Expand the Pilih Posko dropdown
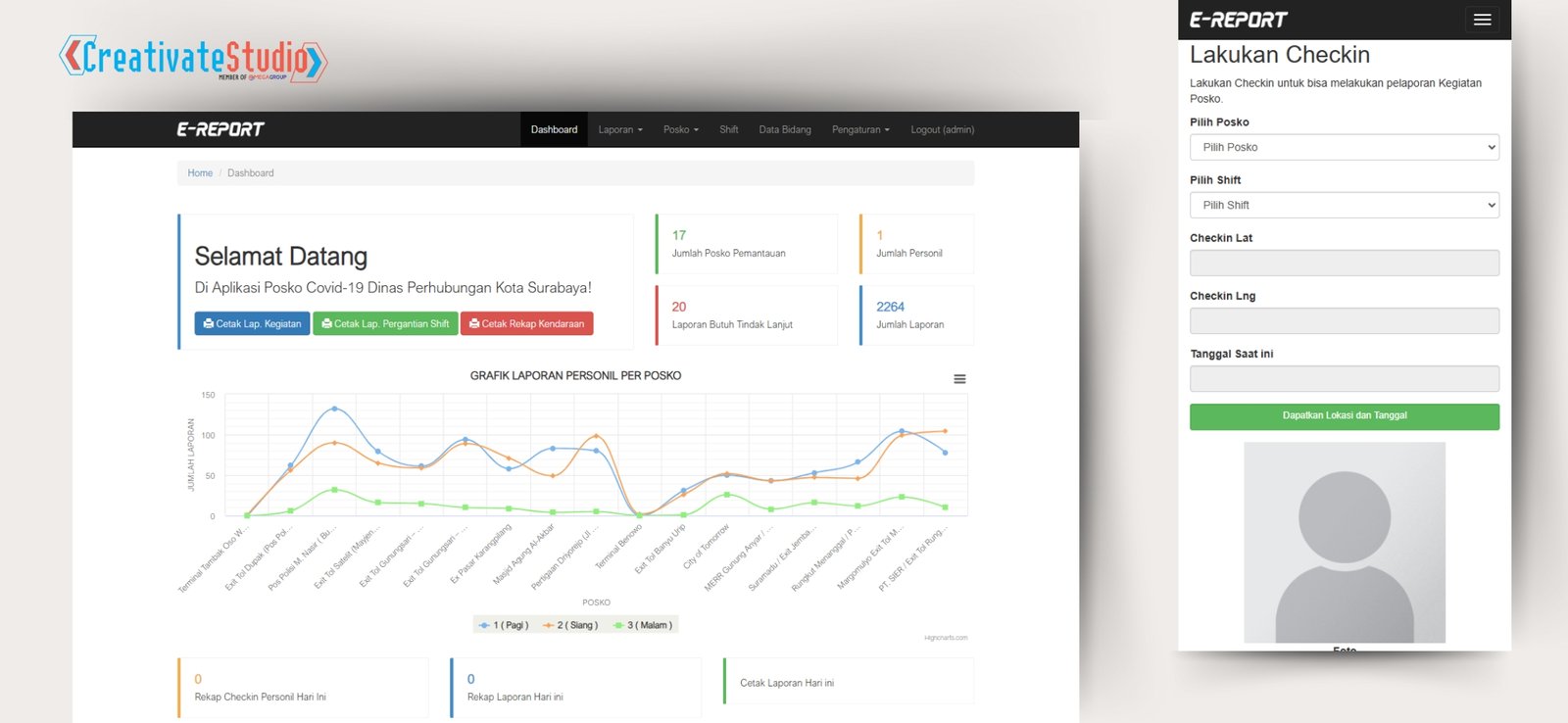The height and width of the screenshot is (723, 1568). 1344,147
